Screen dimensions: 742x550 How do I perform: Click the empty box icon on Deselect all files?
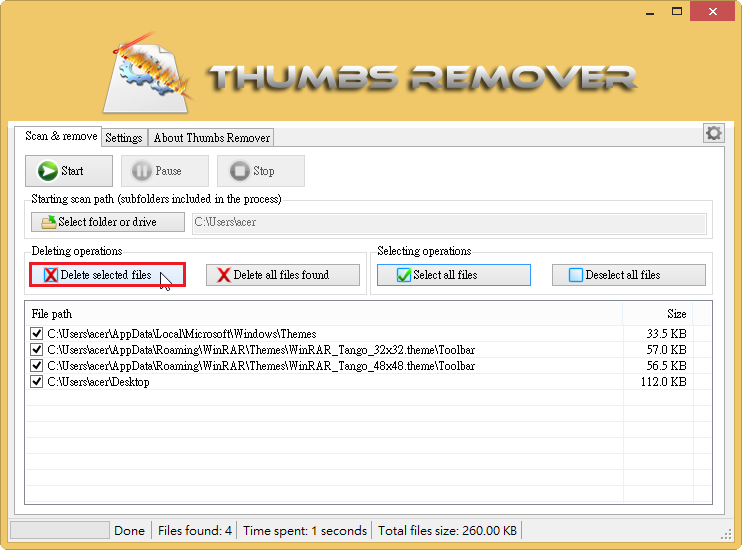coord(575,275)
